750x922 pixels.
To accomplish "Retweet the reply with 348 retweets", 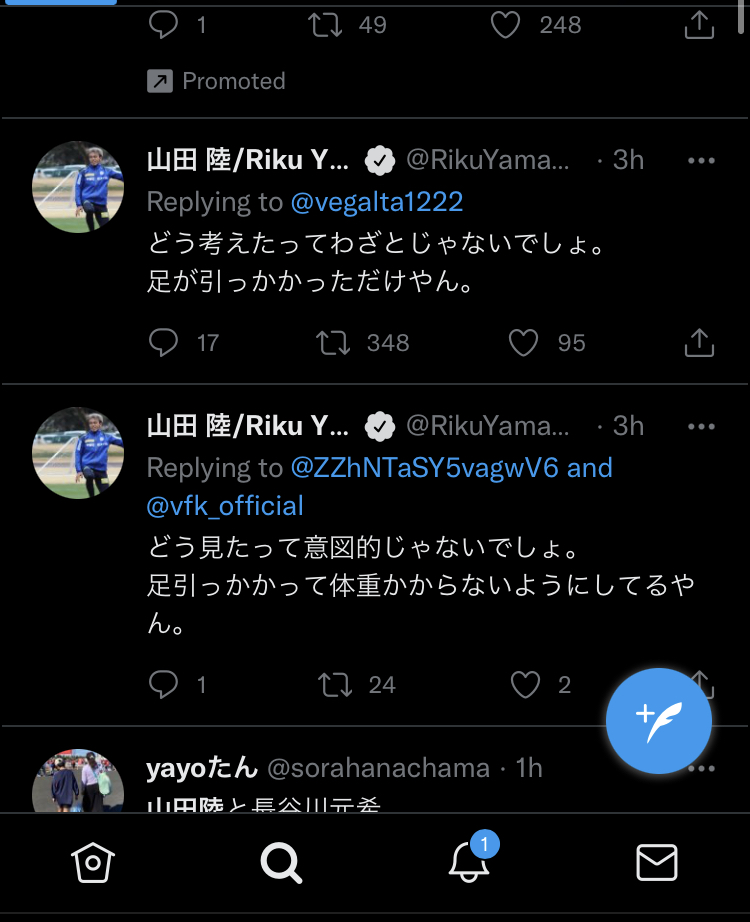I will click(333, 343).
